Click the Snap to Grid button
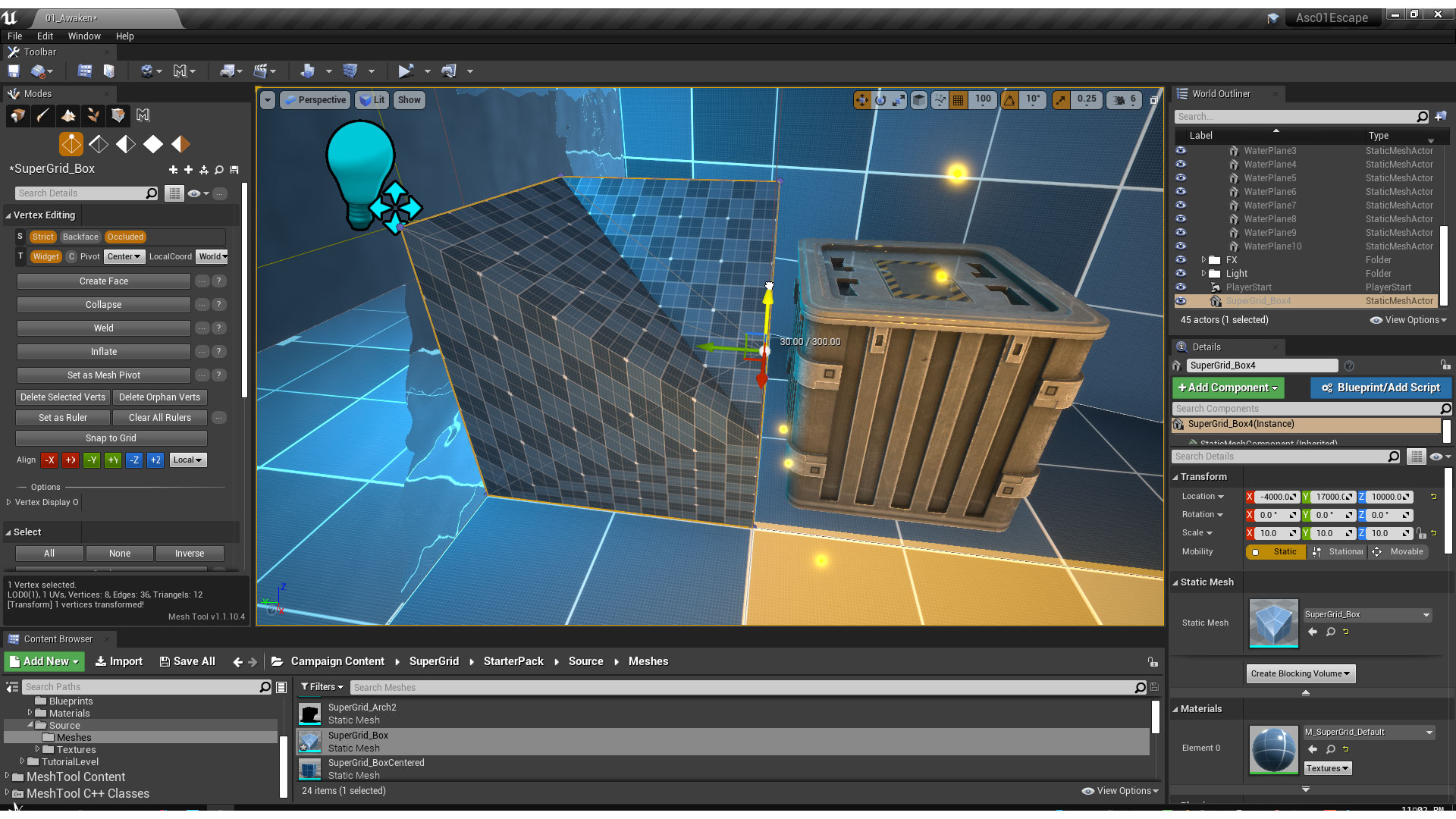Image resolution: width=1456 pixels, height=819 pixels. coord(111,438)
